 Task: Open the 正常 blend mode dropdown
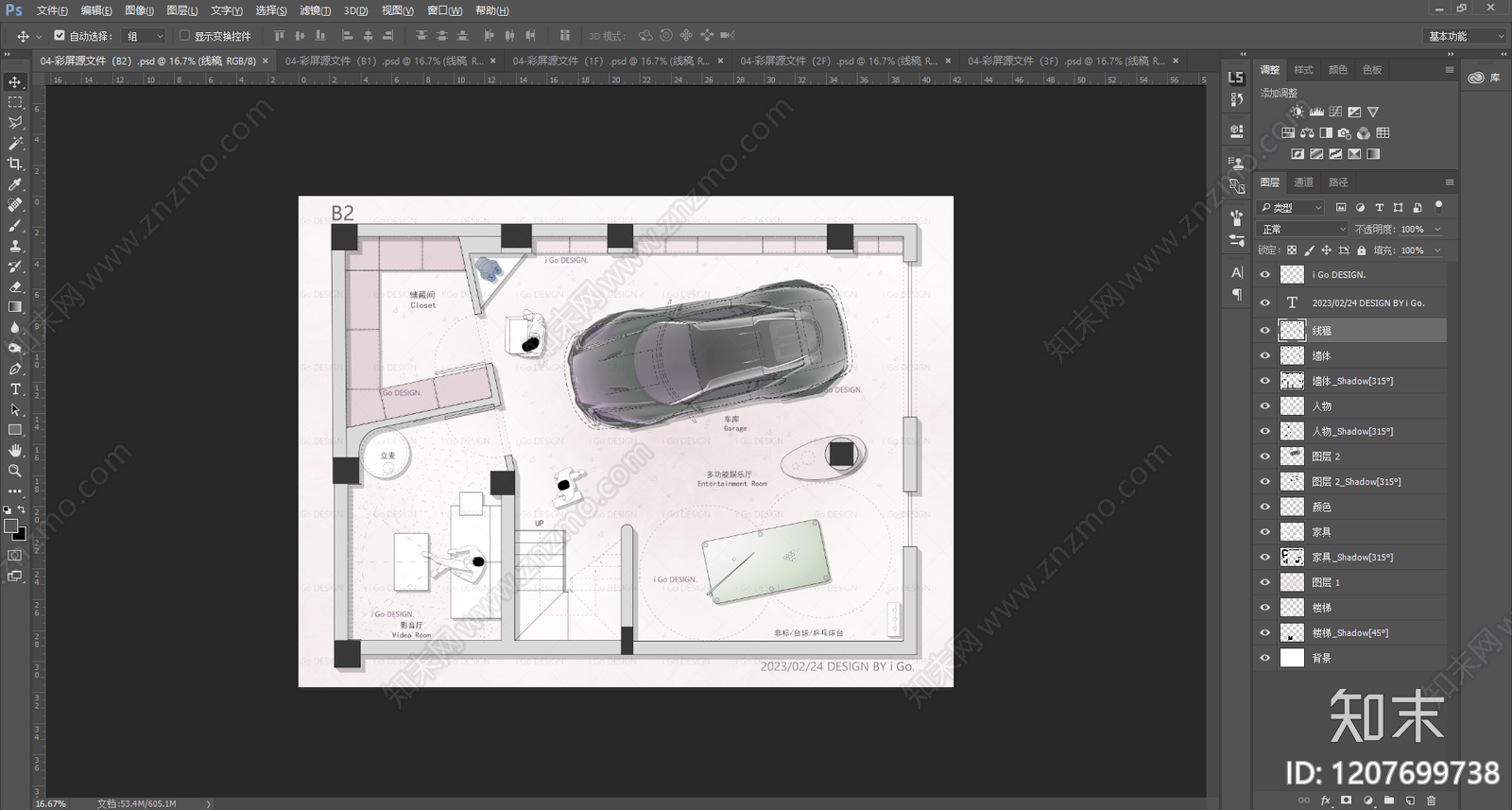(1303, 229)
